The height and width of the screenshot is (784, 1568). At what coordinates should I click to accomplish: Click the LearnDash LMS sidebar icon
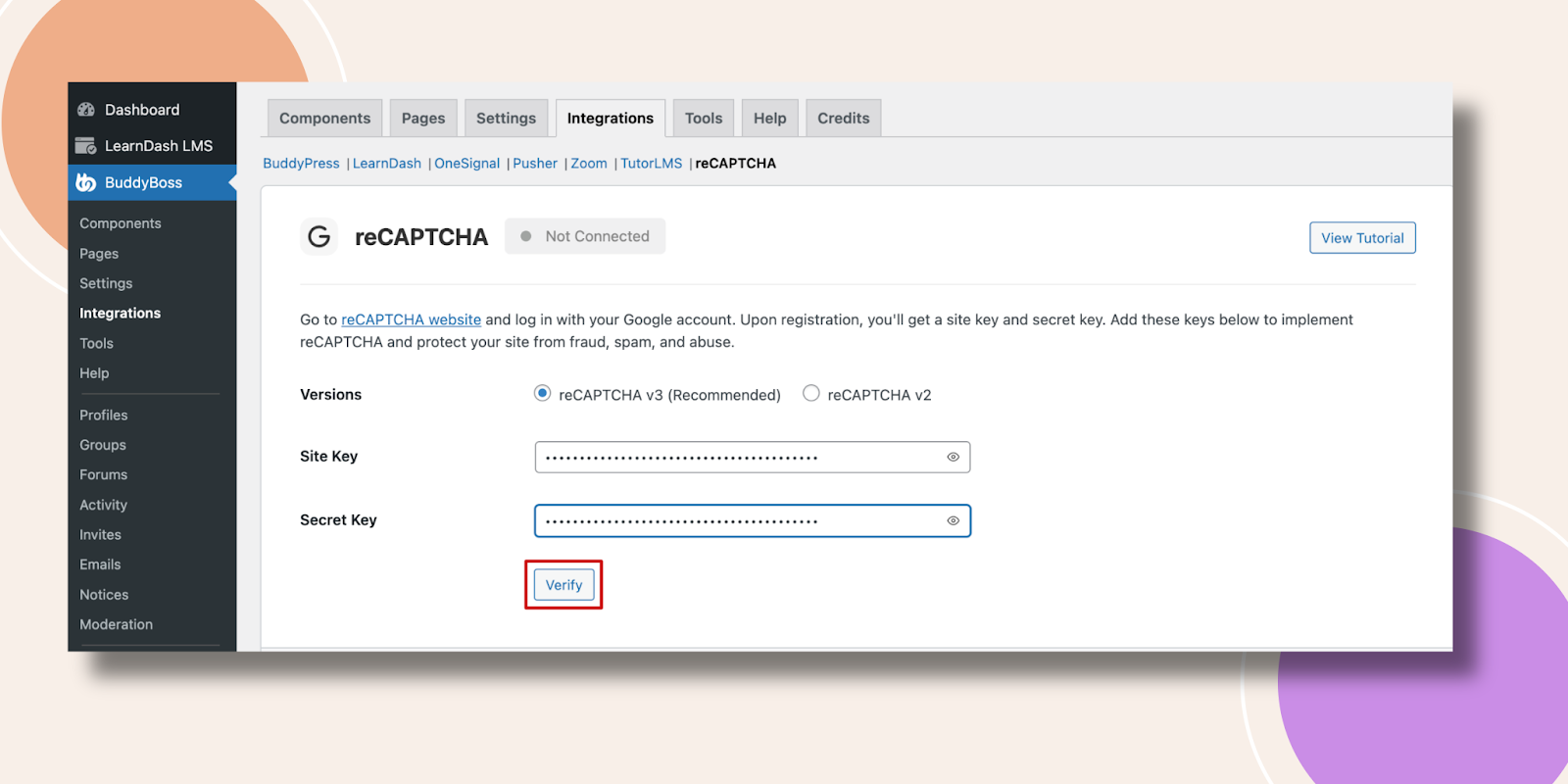pos(86,146)
